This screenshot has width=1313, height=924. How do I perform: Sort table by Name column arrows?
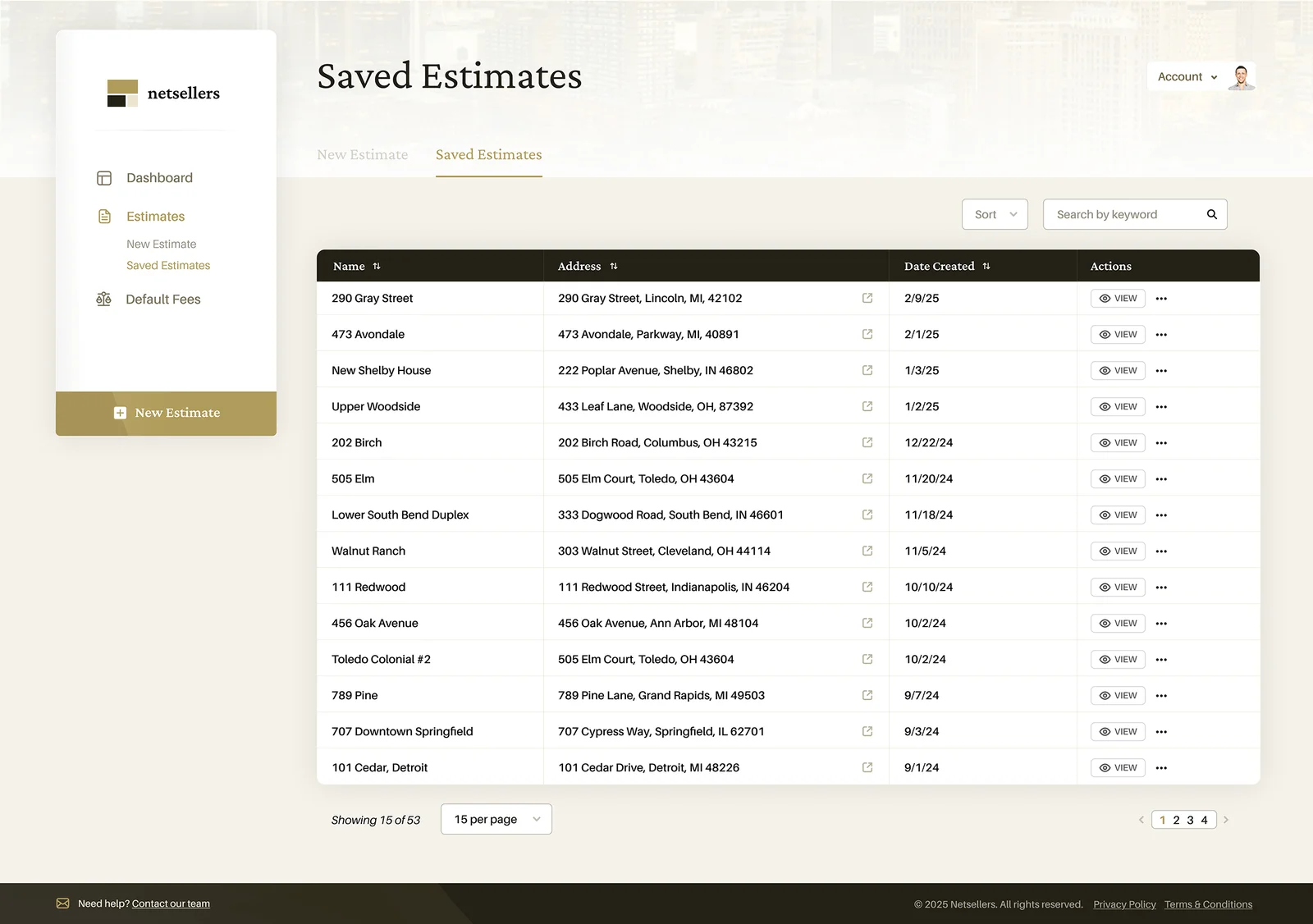click(377, 267)
